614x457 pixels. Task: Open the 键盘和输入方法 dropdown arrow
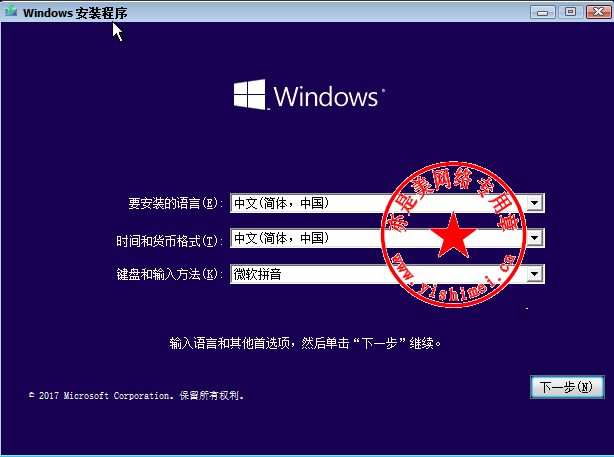(x=535, y=274)
